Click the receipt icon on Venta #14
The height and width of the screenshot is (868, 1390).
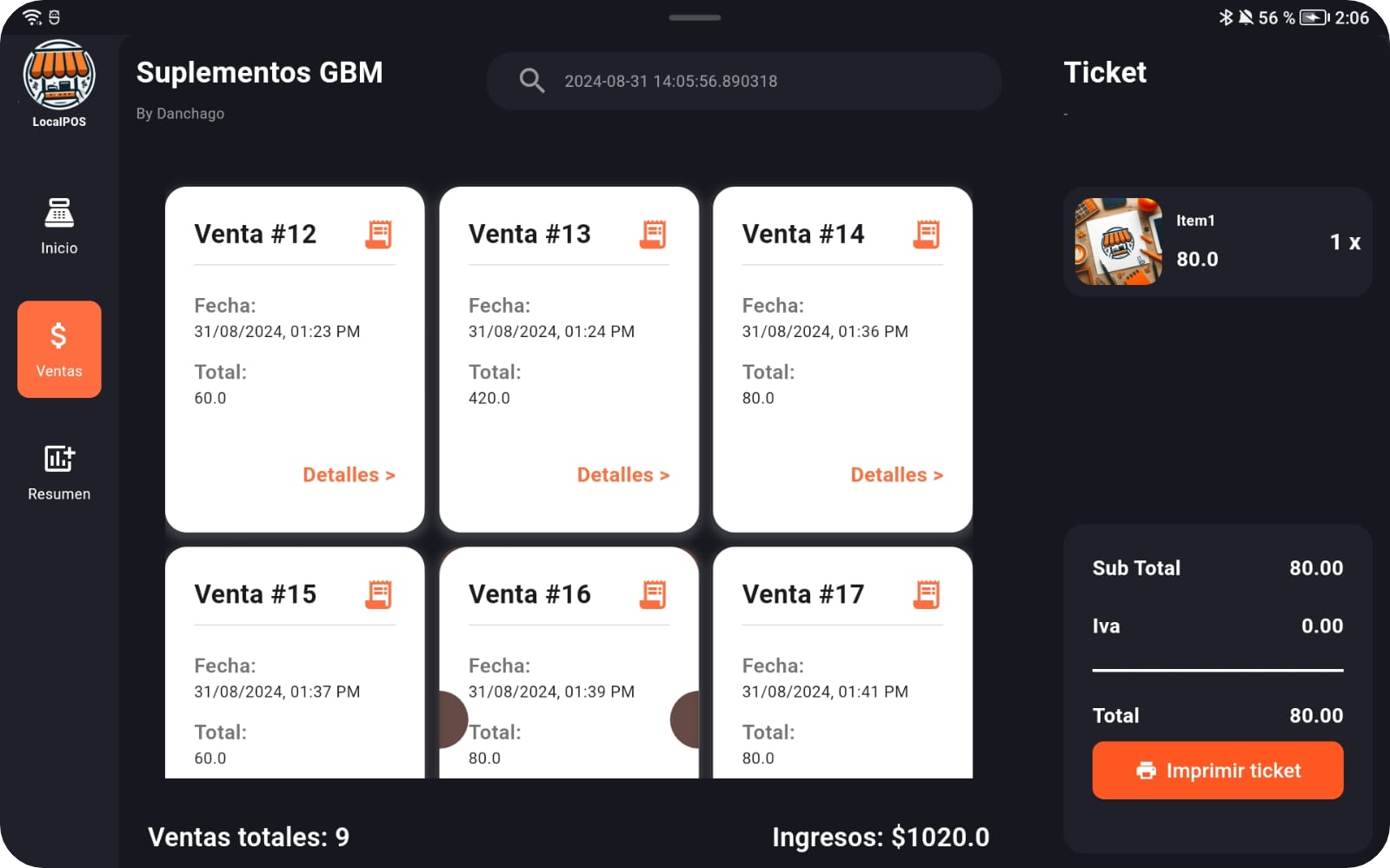point(927,234)
